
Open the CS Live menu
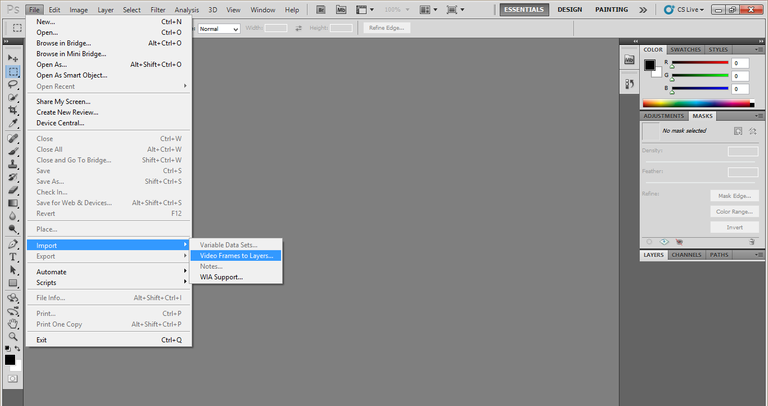[x=684, y=9]
